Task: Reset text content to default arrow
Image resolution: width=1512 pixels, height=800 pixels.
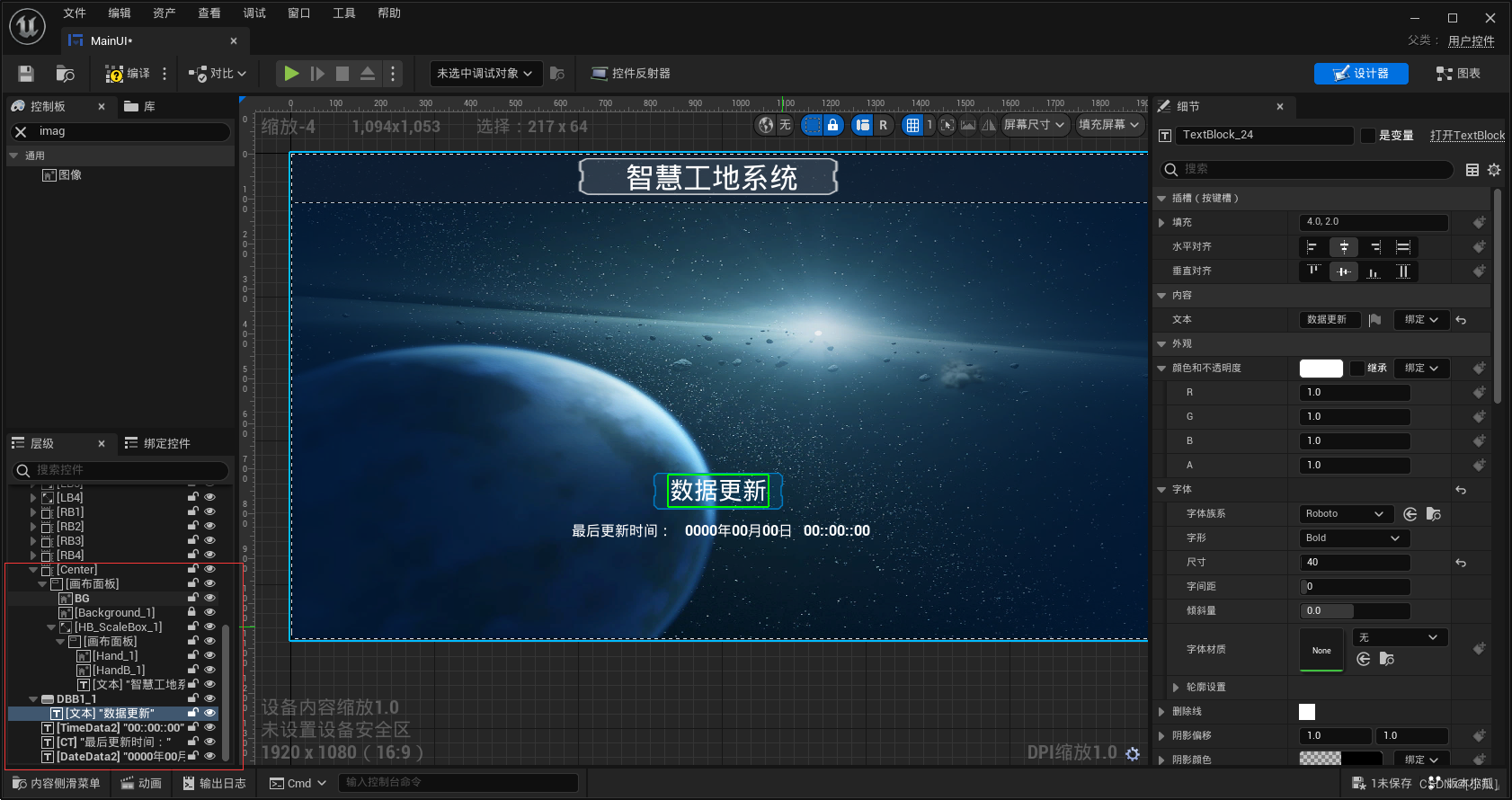Action: [x=1461, y=320]
